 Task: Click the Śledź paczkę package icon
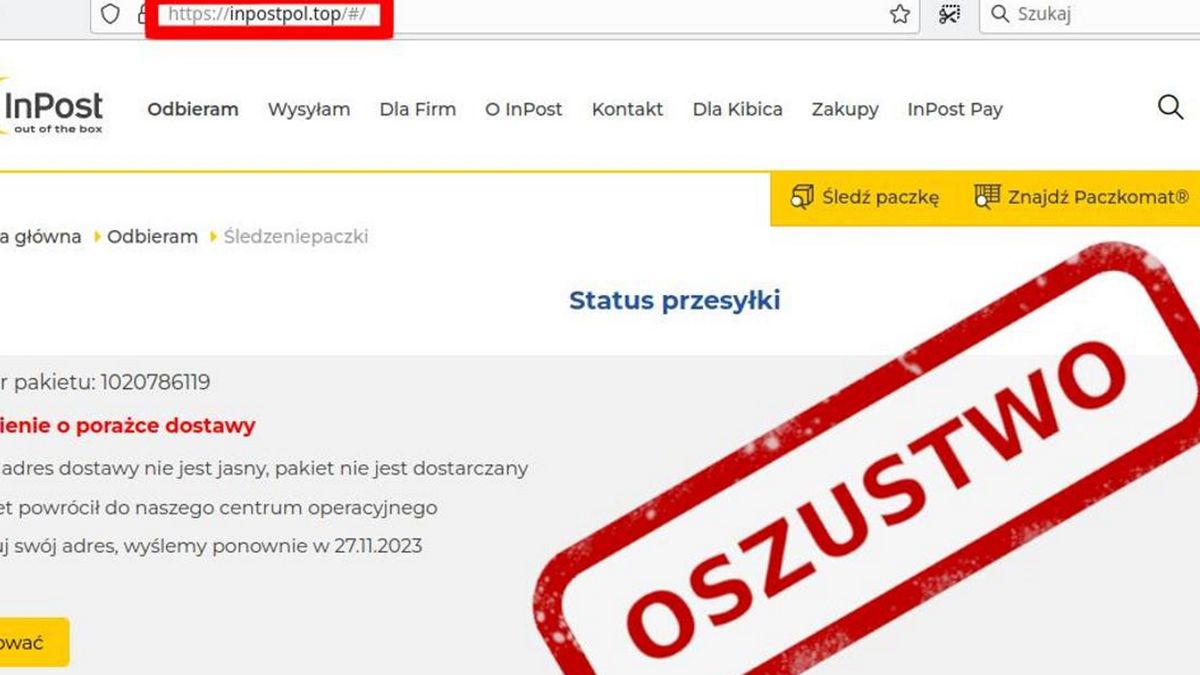(x=802, y=197)
